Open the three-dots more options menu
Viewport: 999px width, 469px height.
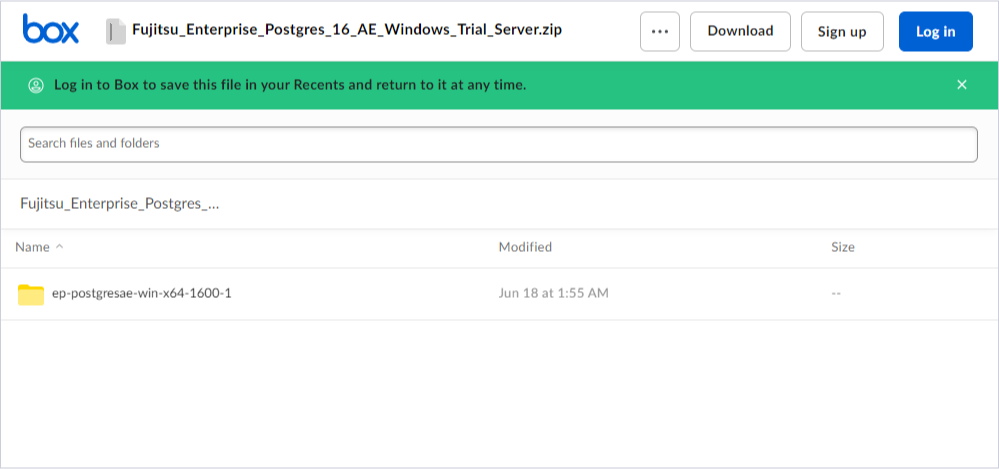pos(660,31)
